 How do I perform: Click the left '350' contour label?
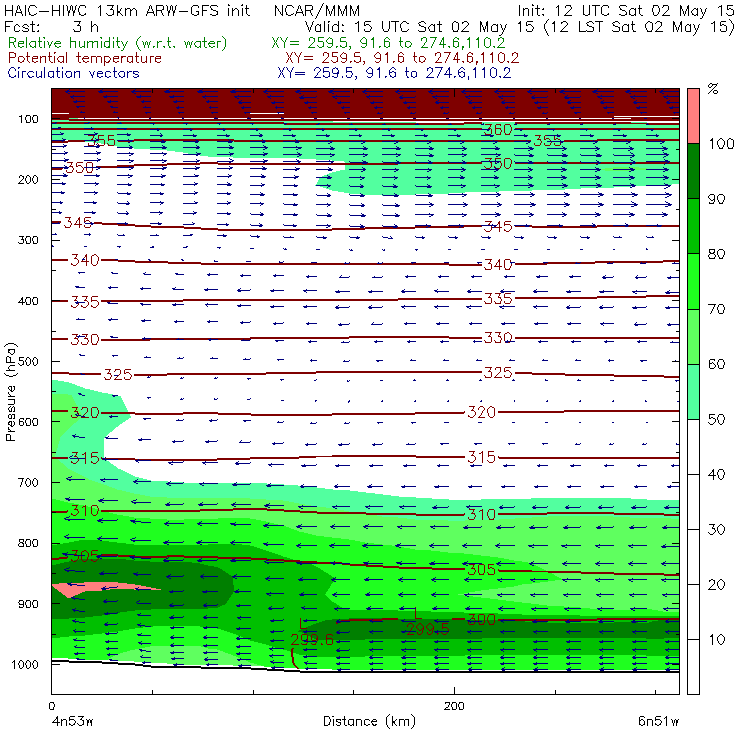click(79, 168)
